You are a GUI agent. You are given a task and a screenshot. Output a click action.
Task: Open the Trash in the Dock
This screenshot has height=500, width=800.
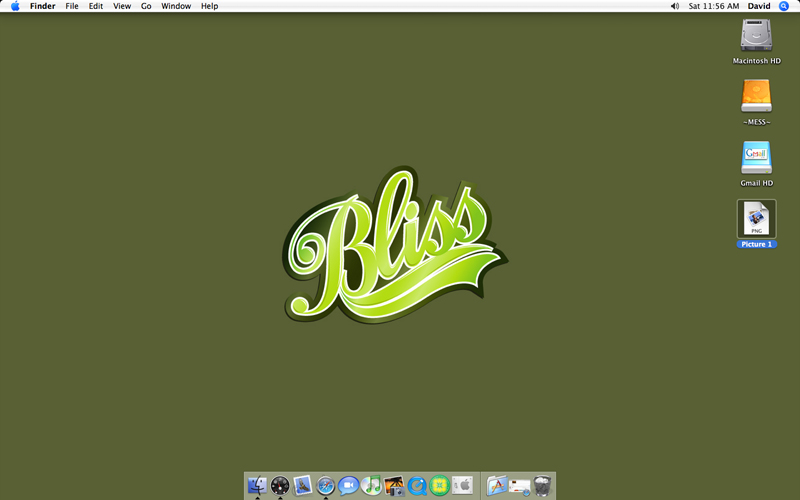coord(542,485)
